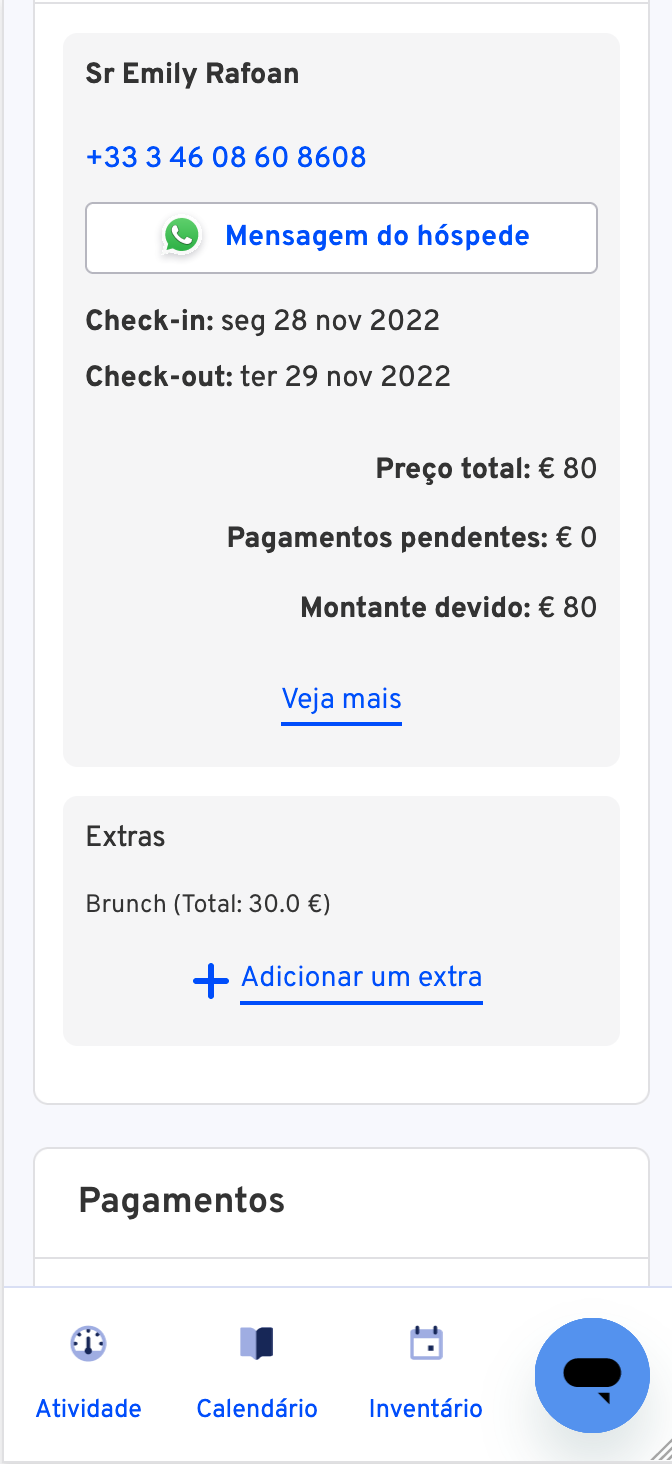The width and height of the screenshot is (672, 1464).
Task: Switch to the Calendário tab label
Action: pyautogui.click(x=257, y=1409)
